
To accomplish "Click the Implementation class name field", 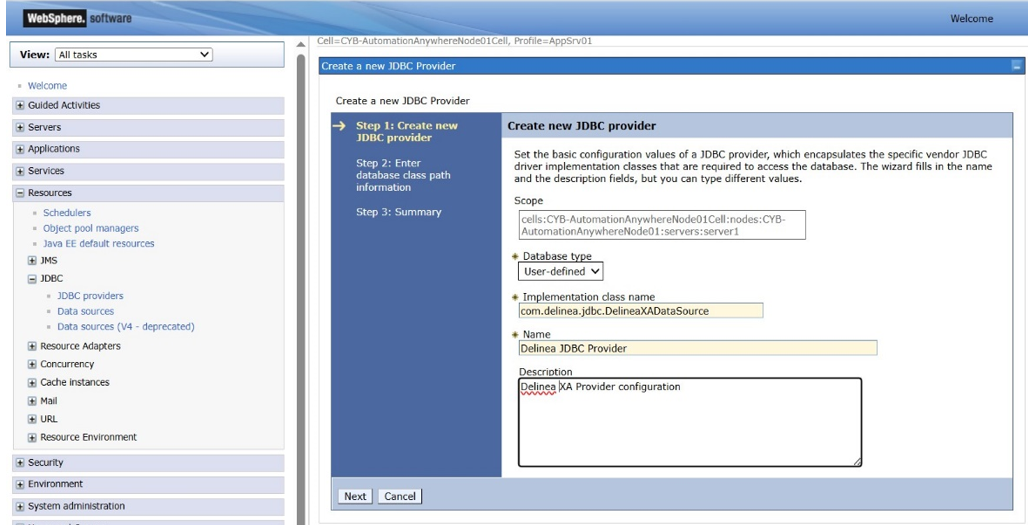I will (x=640, y=311).
